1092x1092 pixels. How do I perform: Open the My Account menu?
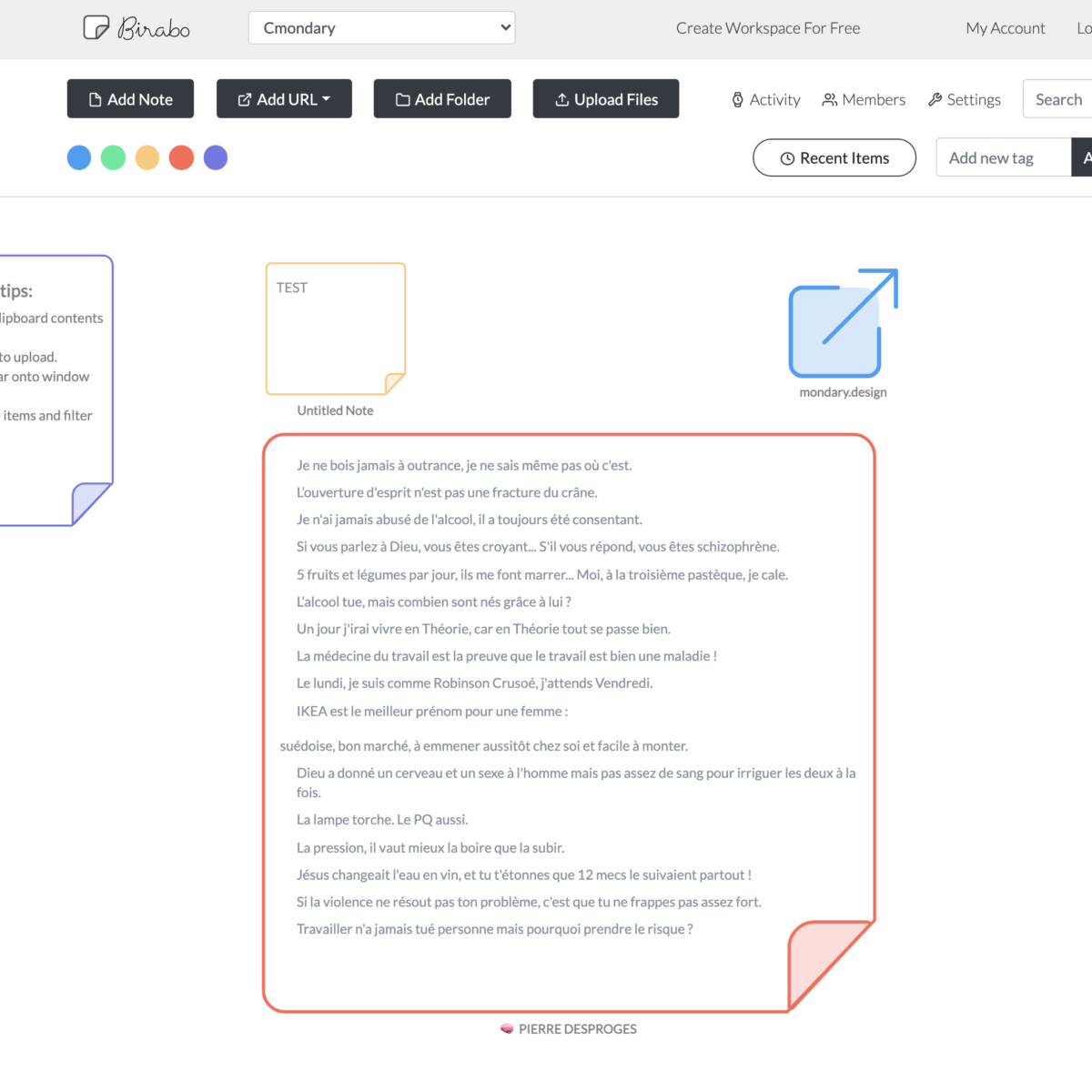coord(1005,28)
